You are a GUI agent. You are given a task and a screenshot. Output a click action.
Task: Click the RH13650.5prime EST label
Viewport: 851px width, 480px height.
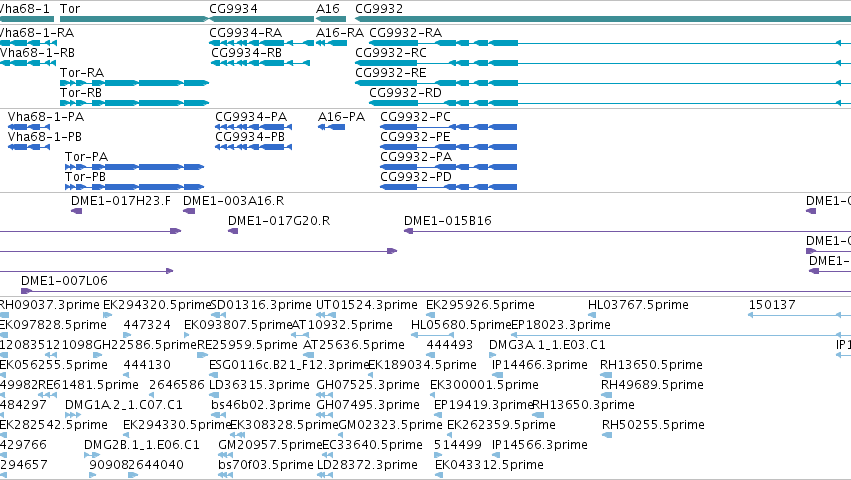(651, 365)
